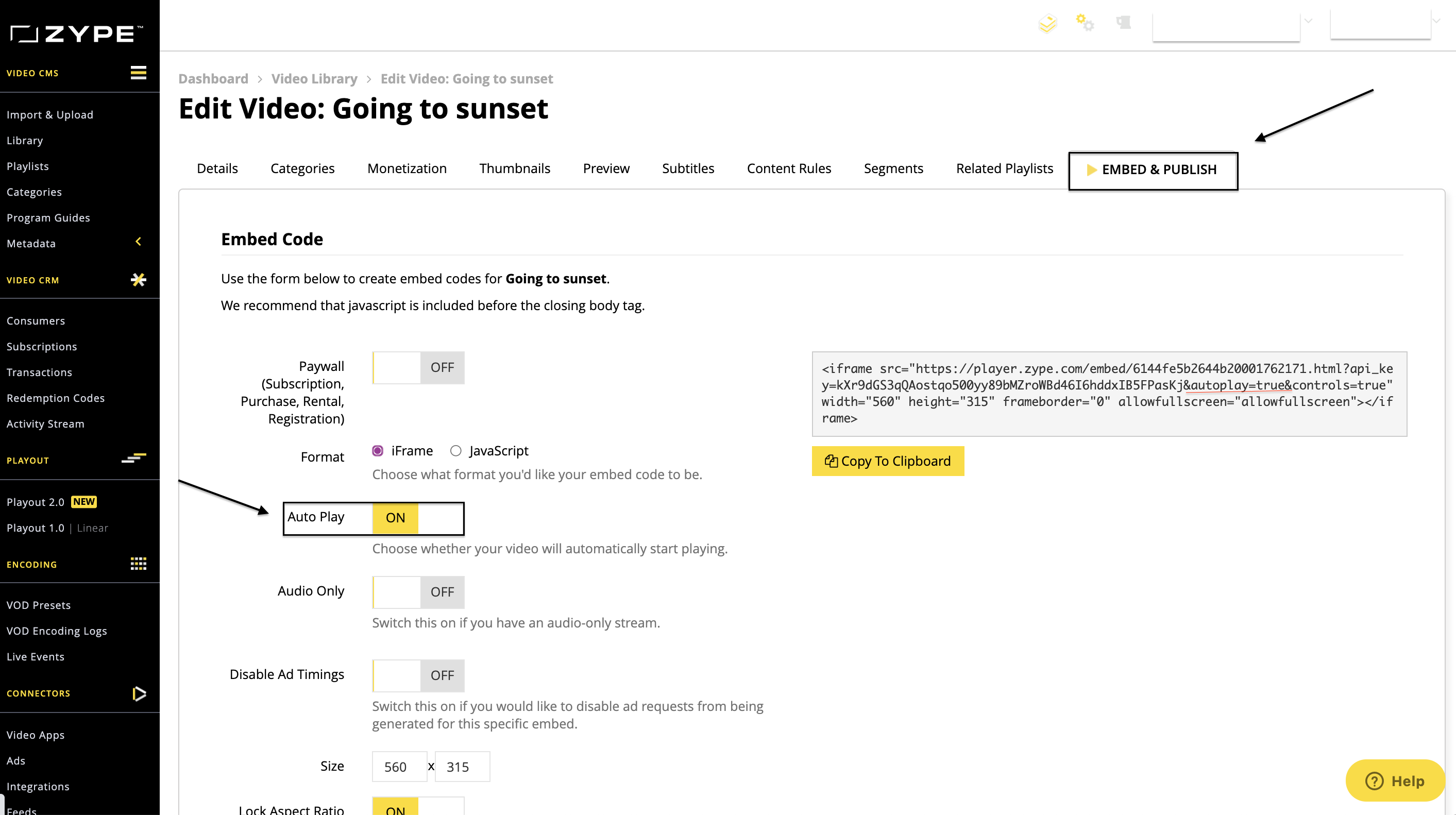Image resolution: width=1456 pixels, height=815 pixels.
Task: Open the Segments tab
Action: tap(893, 168)
